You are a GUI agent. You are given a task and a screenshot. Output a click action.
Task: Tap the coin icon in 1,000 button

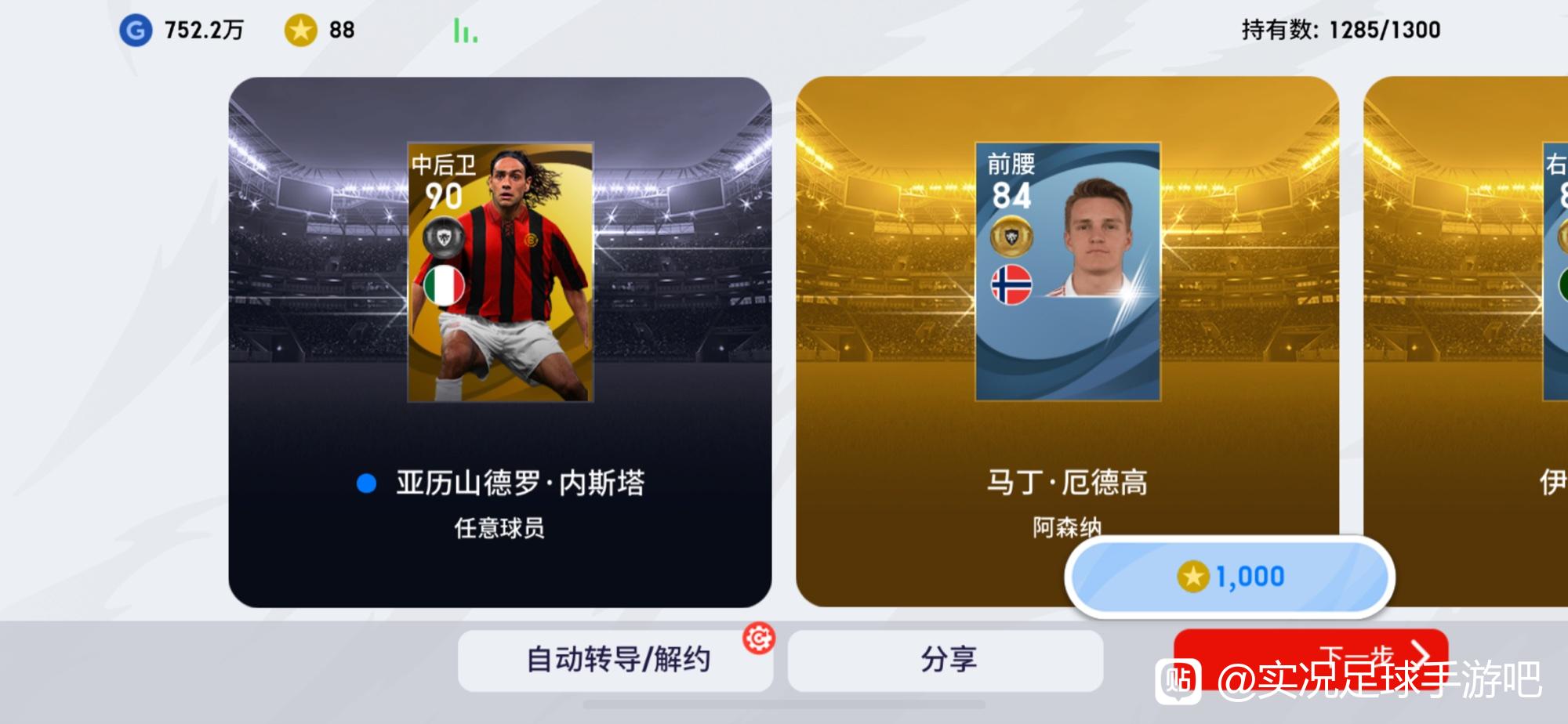point(1193,577)
